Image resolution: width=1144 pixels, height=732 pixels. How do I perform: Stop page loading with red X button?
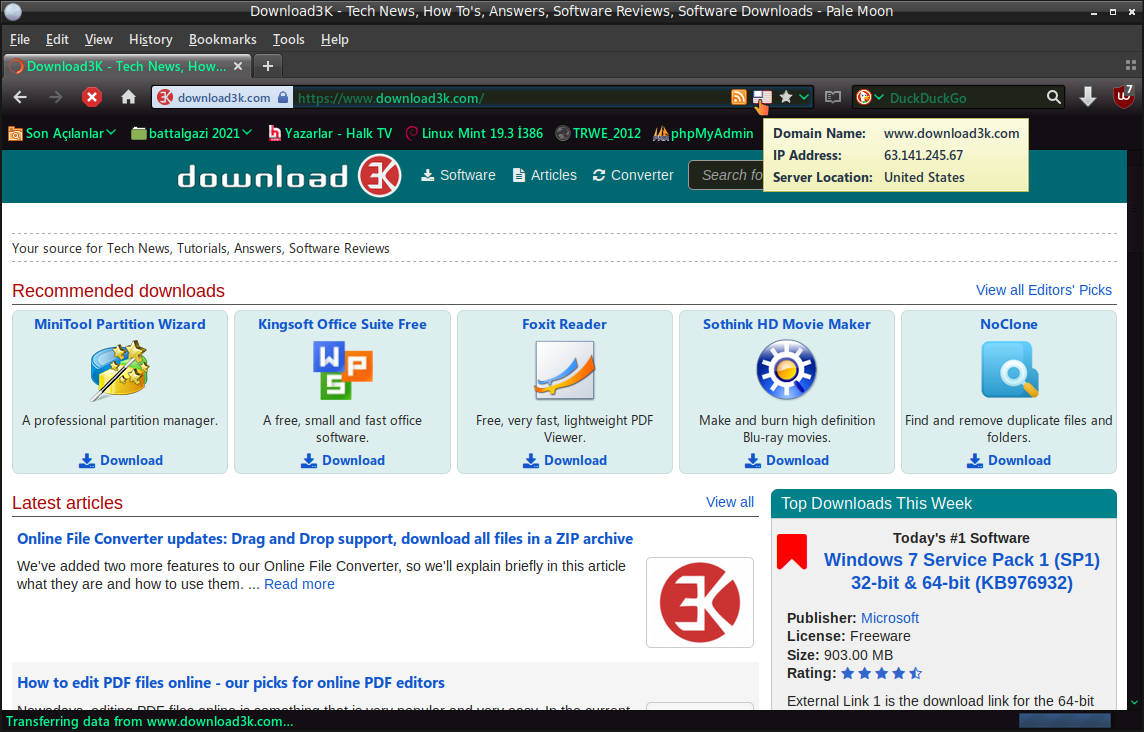pos(92,97)
